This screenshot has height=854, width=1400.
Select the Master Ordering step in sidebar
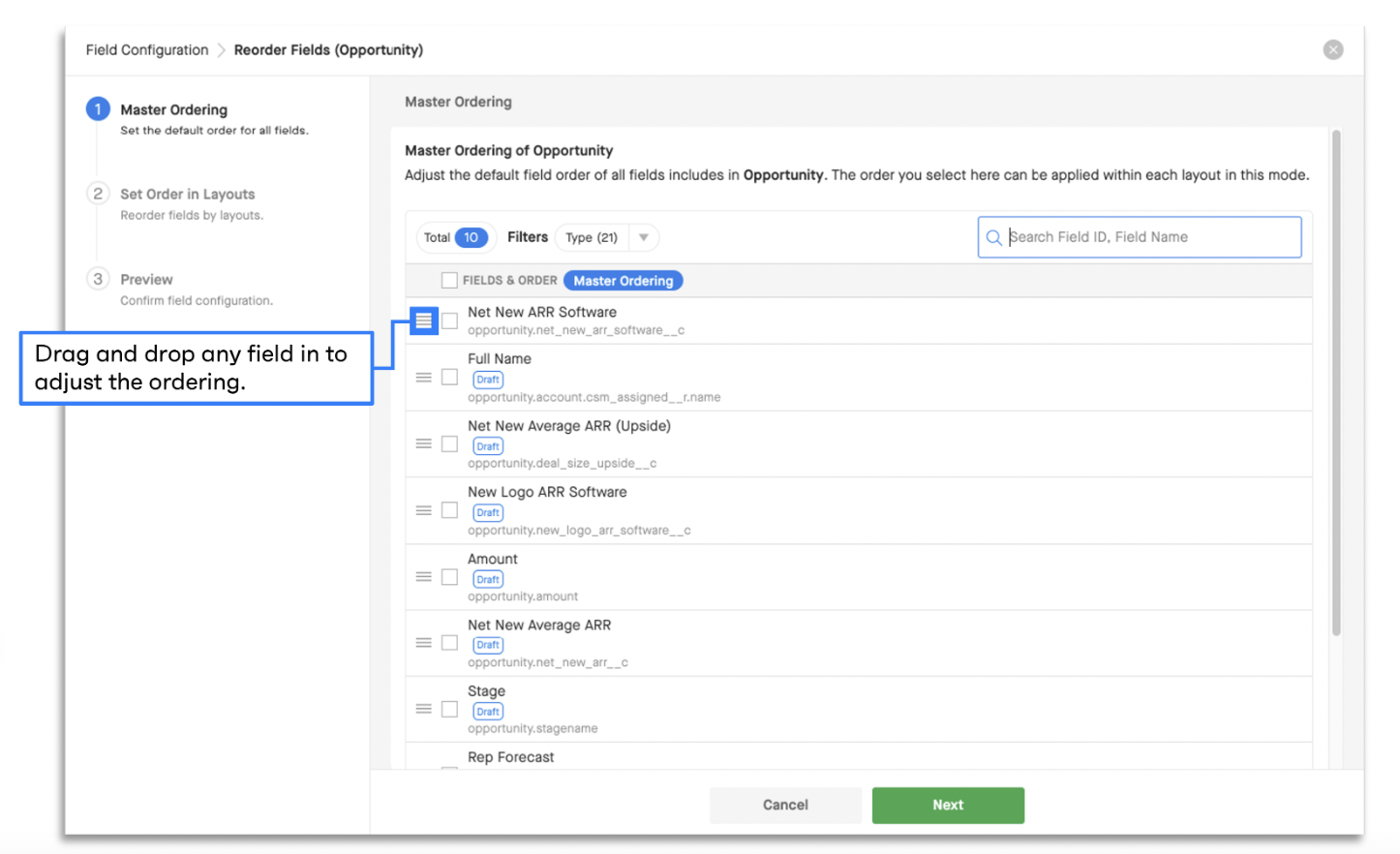[173, 110]
